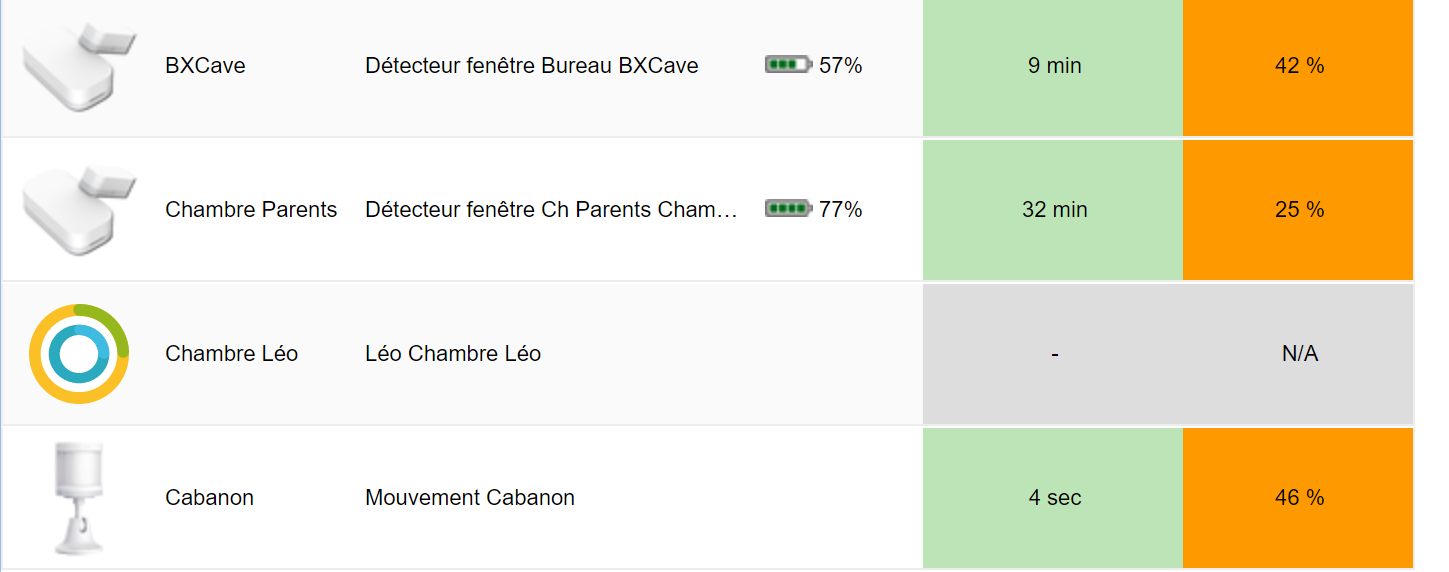Open the Léo Chambre Léo device
1449x572 pixels.
tap(453, 354)
